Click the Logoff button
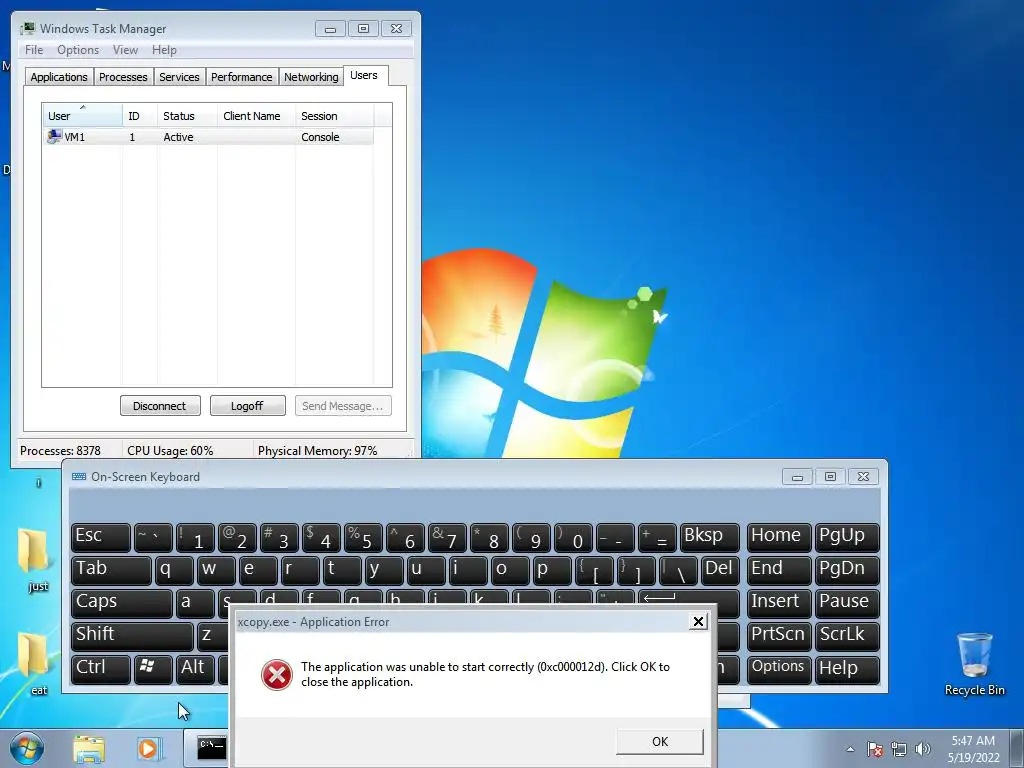The image size is (1024, 768). click(x=248, y=406)
